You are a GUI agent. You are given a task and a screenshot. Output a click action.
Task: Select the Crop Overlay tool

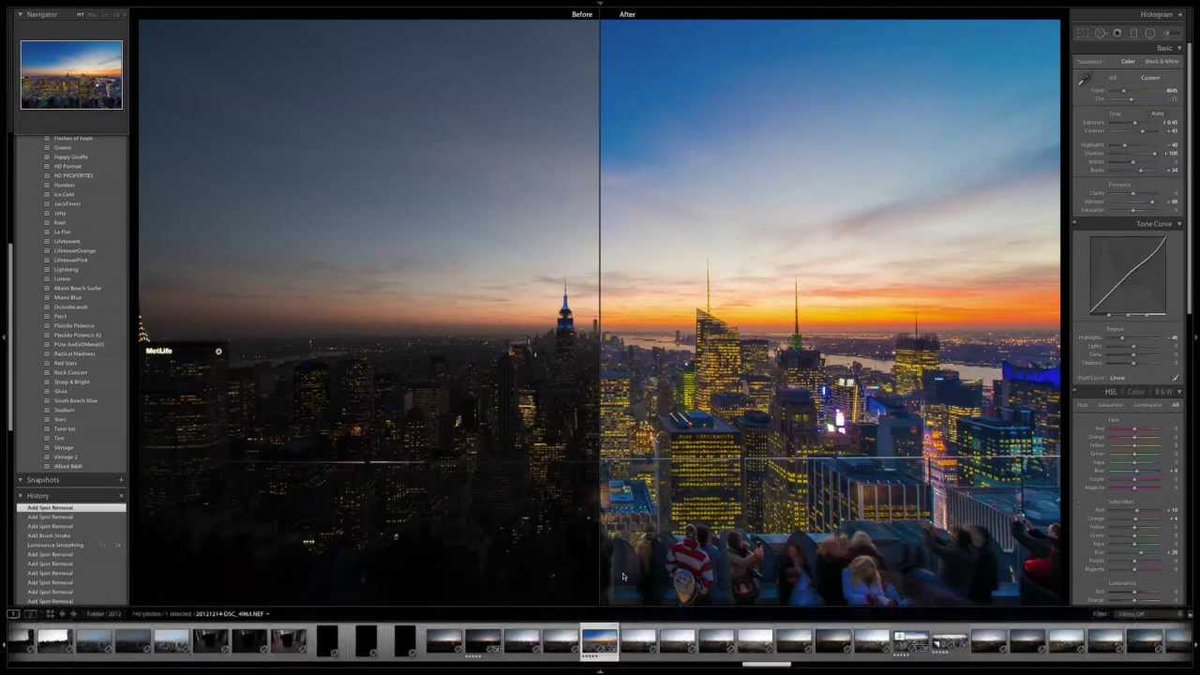pyautogui.click(x=1081, y=33)
